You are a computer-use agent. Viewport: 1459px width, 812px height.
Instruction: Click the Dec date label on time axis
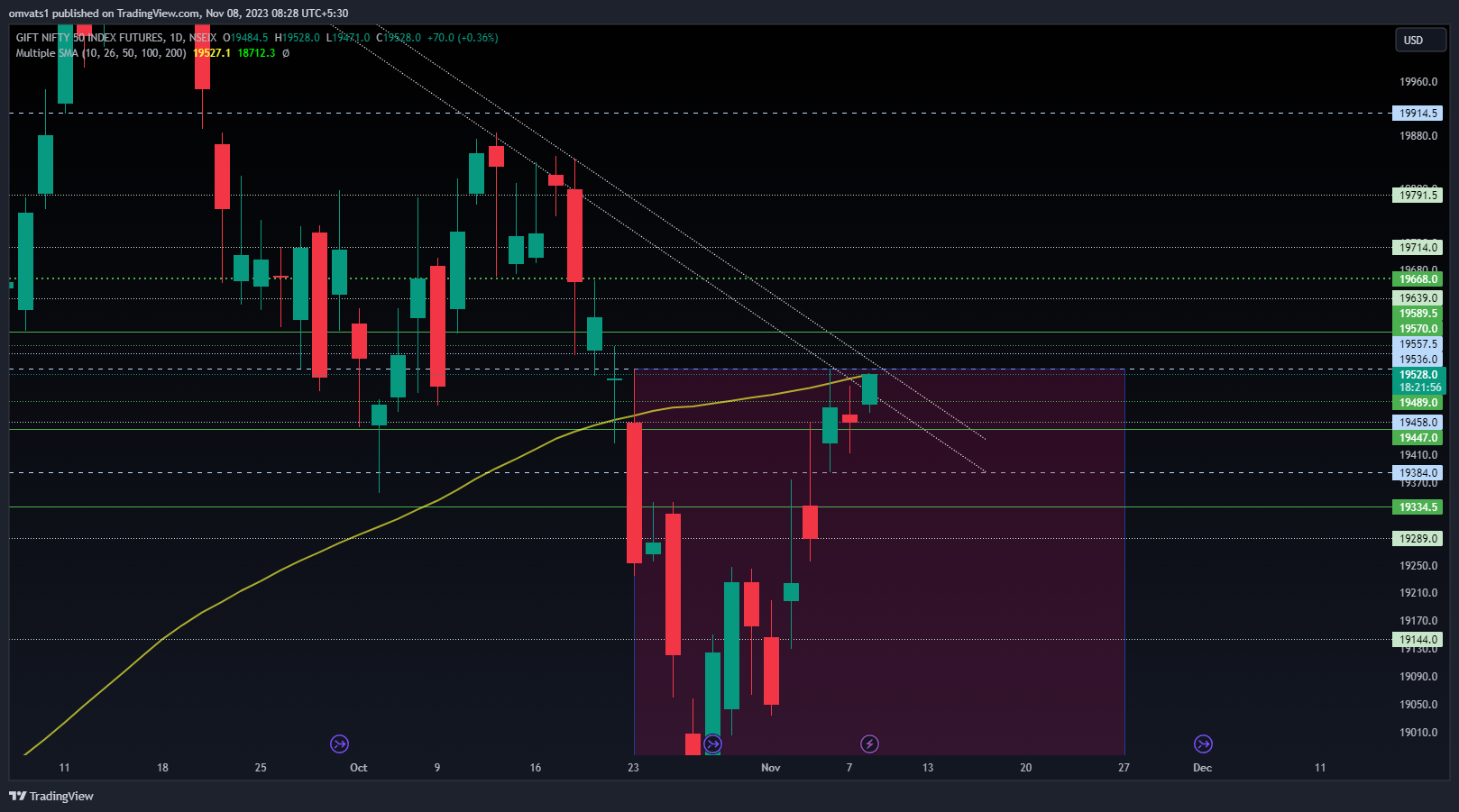pyautogui.click(x=1203, y=768)
